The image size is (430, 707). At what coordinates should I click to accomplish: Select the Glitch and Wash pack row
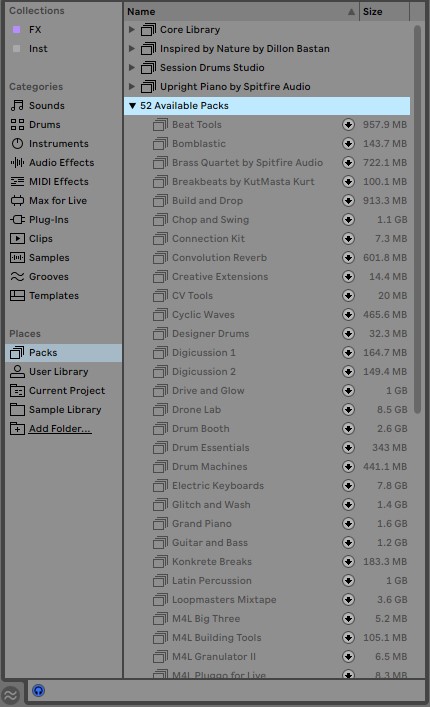tap(267, 505)
